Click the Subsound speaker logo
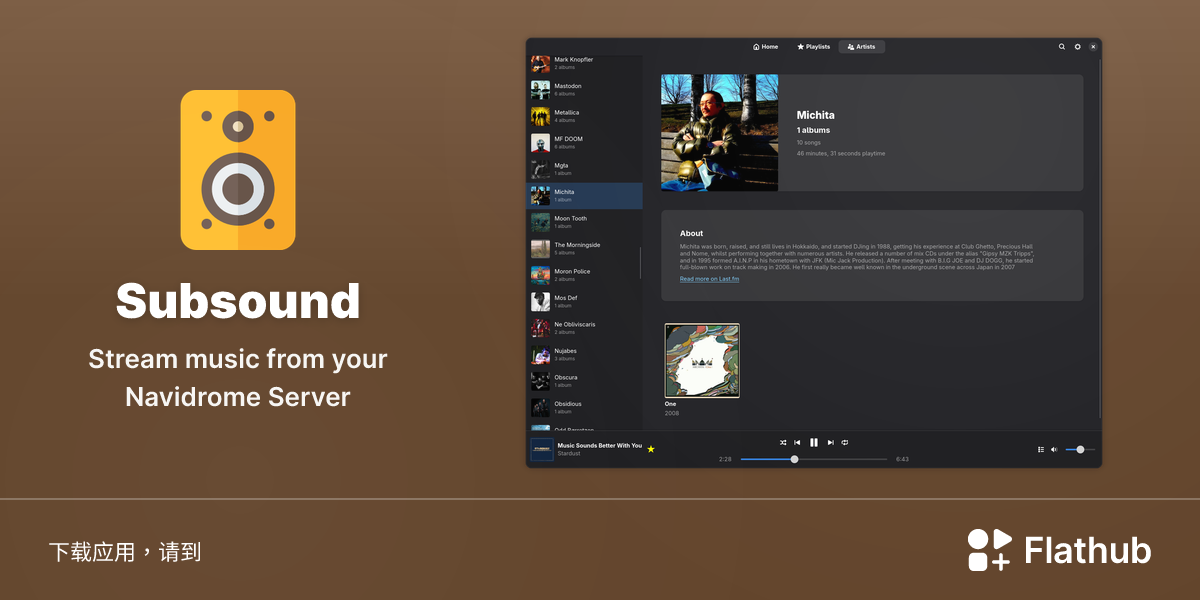 pyautogui.click(x=238, y=170)
